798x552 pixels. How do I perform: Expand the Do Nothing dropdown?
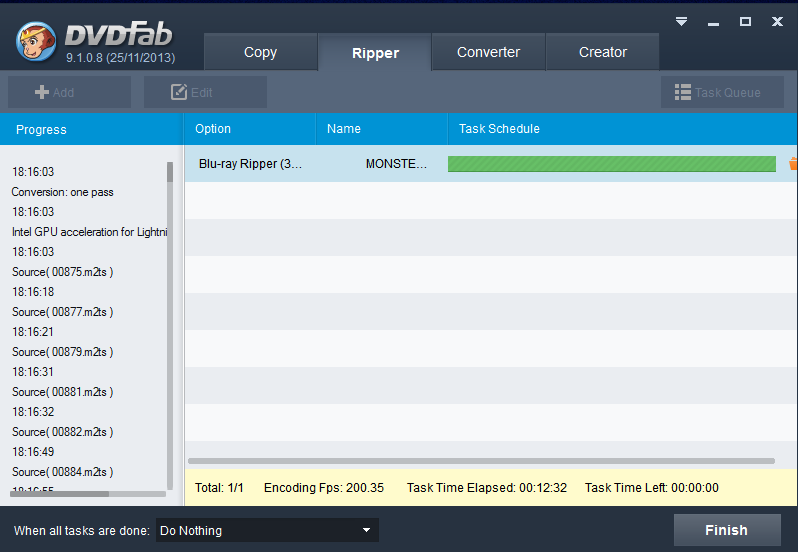(x=267, y=530)
